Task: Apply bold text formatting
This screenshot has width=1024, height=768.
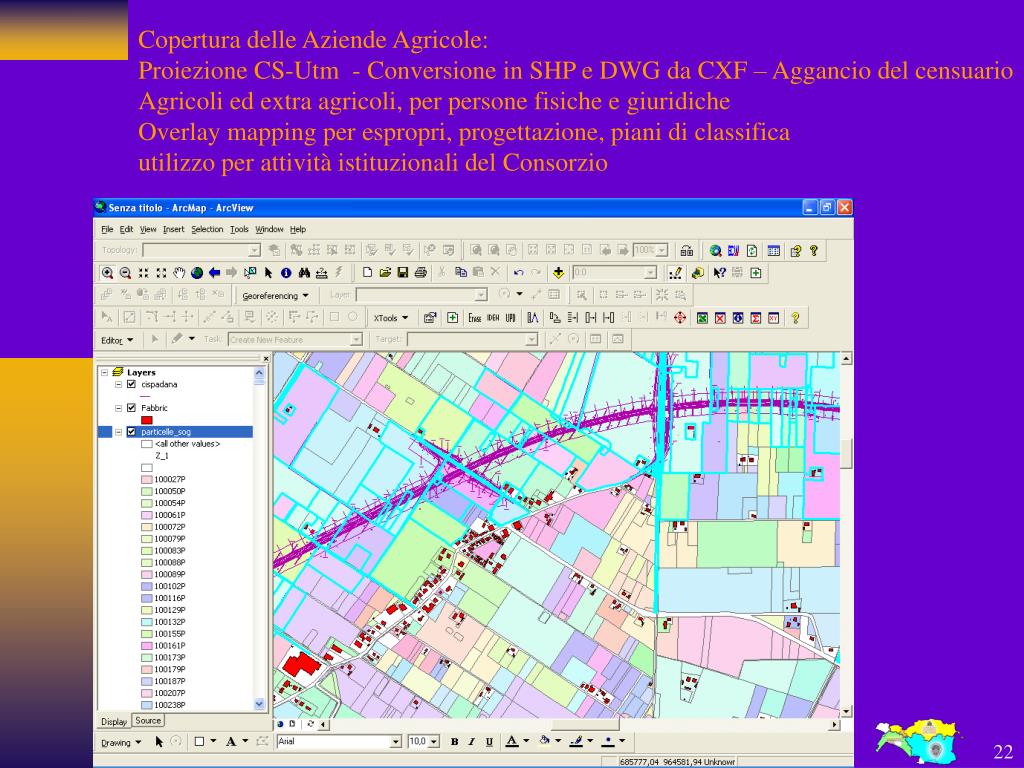Action: (x=454, y=742)
